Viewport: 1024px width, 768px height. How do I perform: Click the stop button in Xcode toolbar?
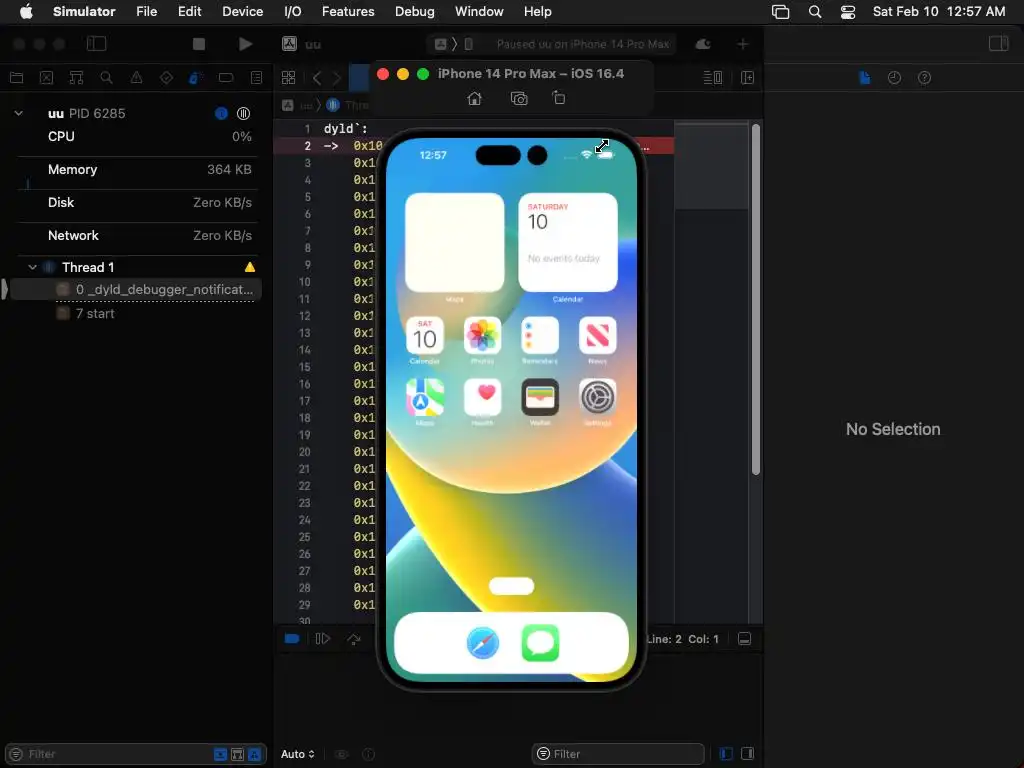199,44
